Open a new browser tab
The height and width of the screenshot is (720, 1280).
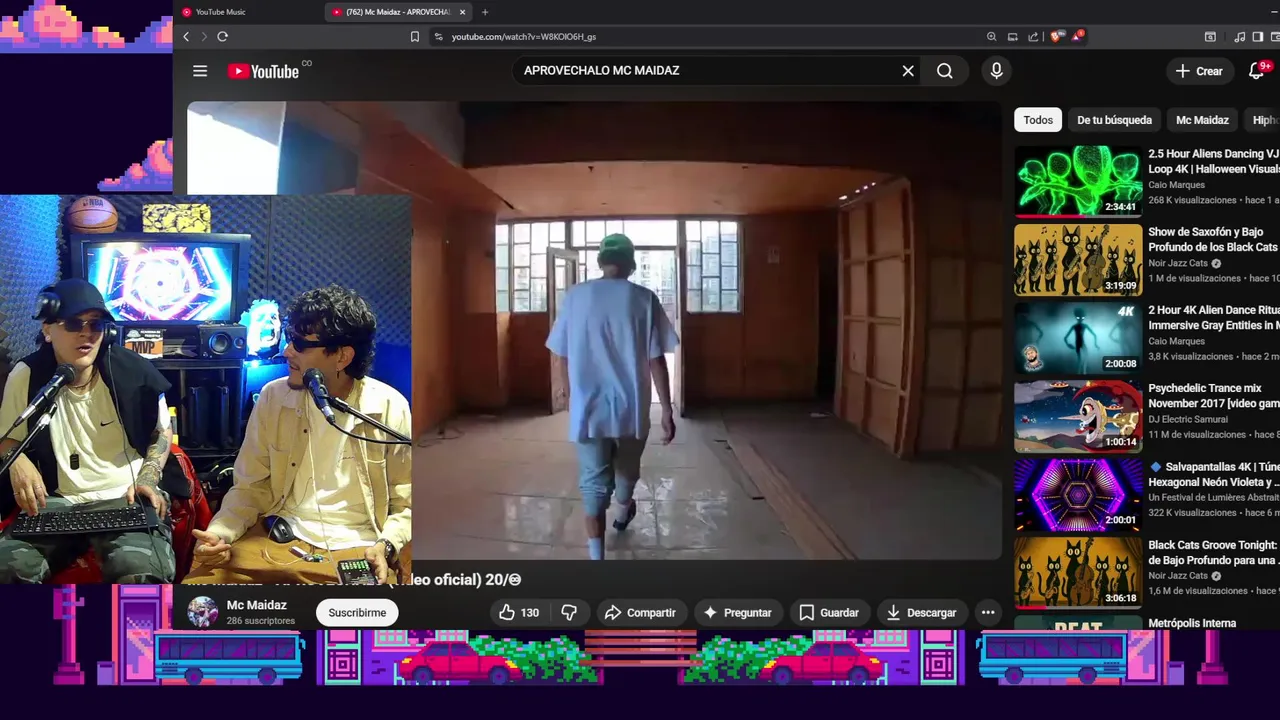click(485, 12)
